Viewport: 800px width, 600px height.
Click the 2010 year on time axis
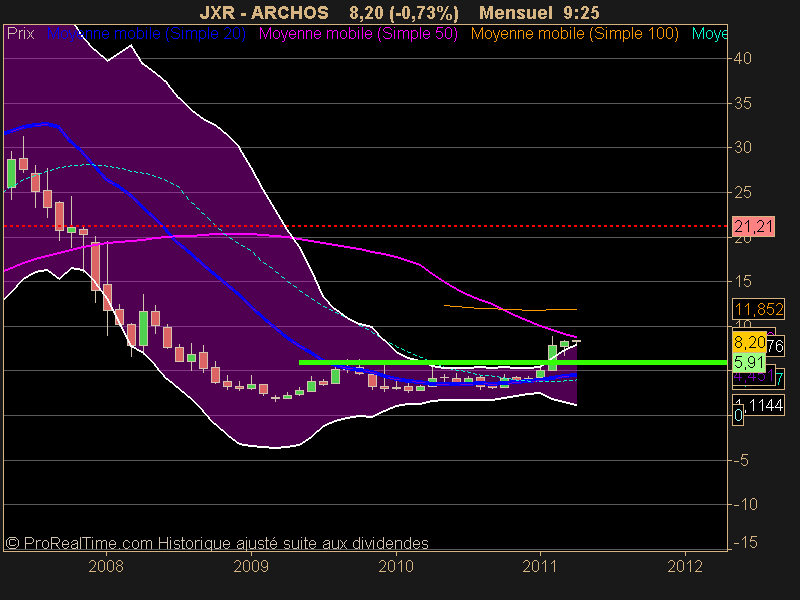coord(396,566)
